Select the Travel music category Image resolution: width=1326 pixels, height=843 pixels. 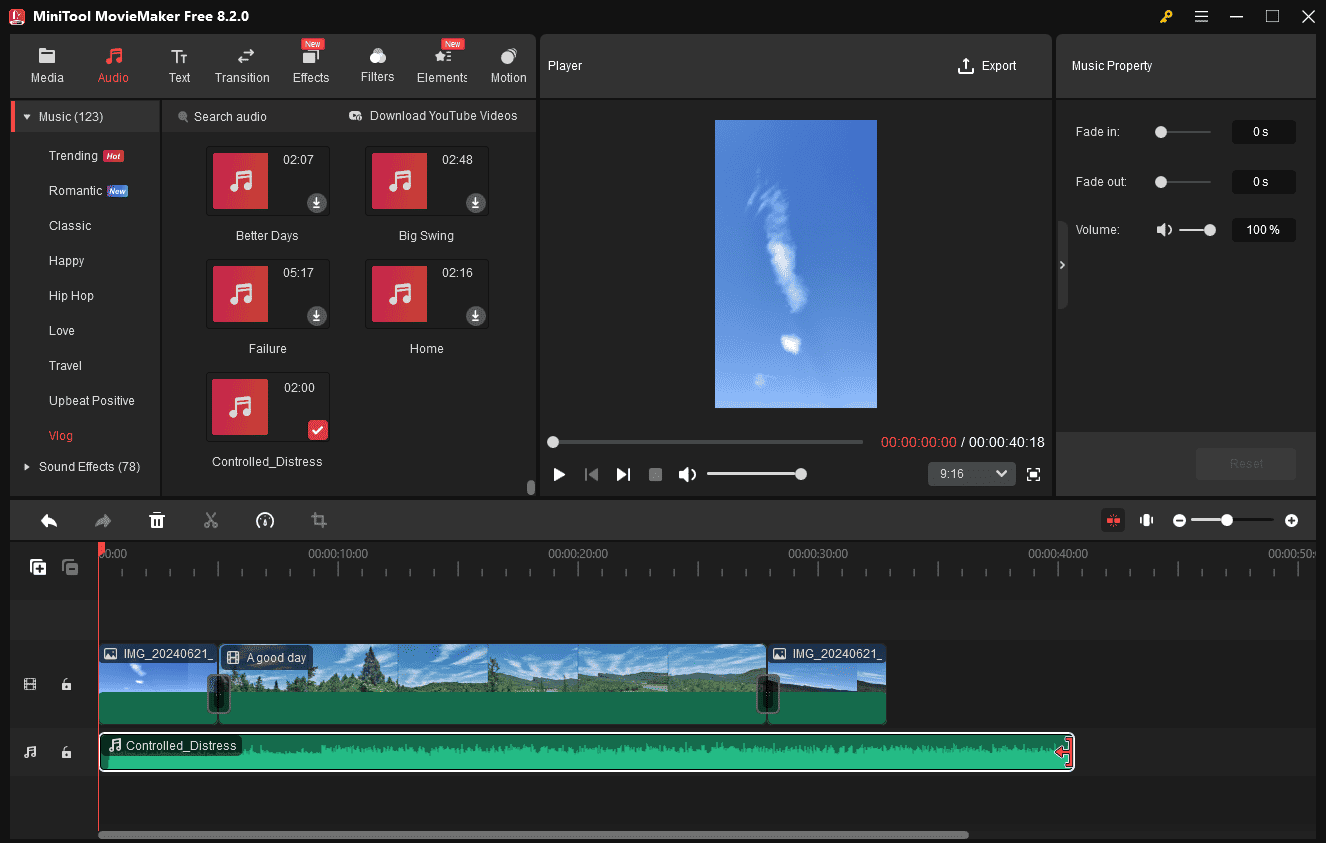pyautogui.click(x=66, y=366)
